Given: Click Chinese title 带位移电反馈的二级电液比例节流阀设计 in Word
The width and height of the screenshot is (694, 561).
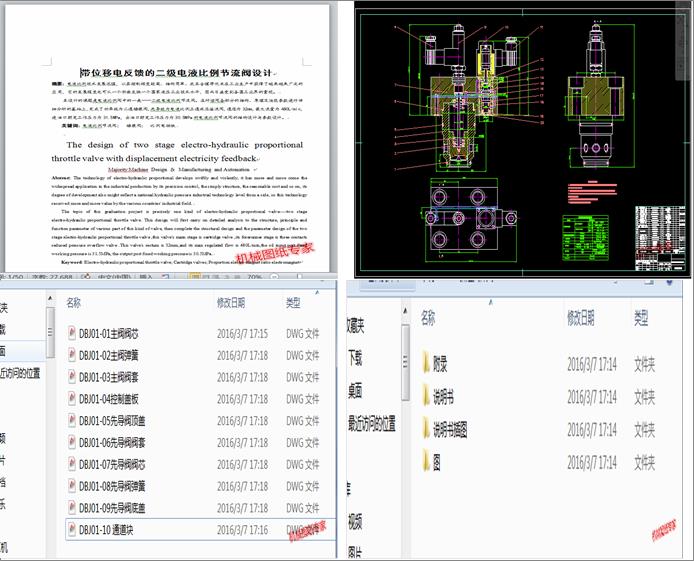Looking at the screenshot, I should pos(176,73).
